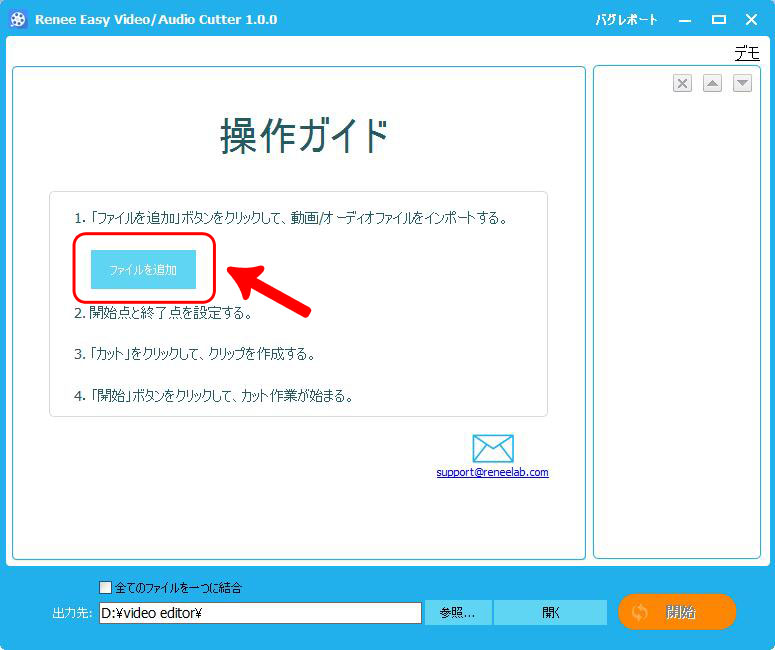The image size is (775, 650).
Task: Click the orange 開始 button
Action: pyautogui.click(x=677, y=612)
